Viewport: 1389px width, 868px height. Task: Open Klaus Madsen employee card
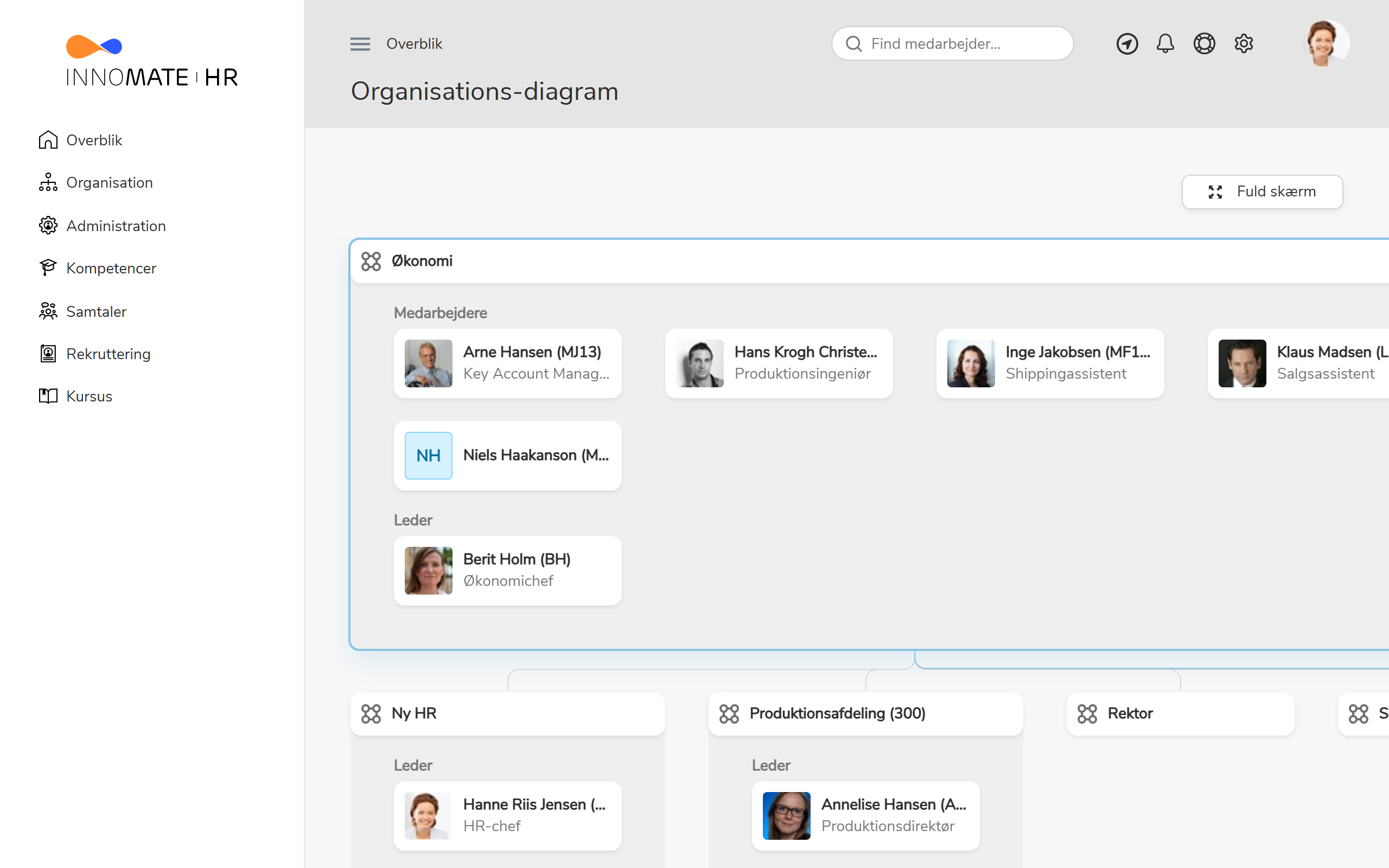[1298, 363]
